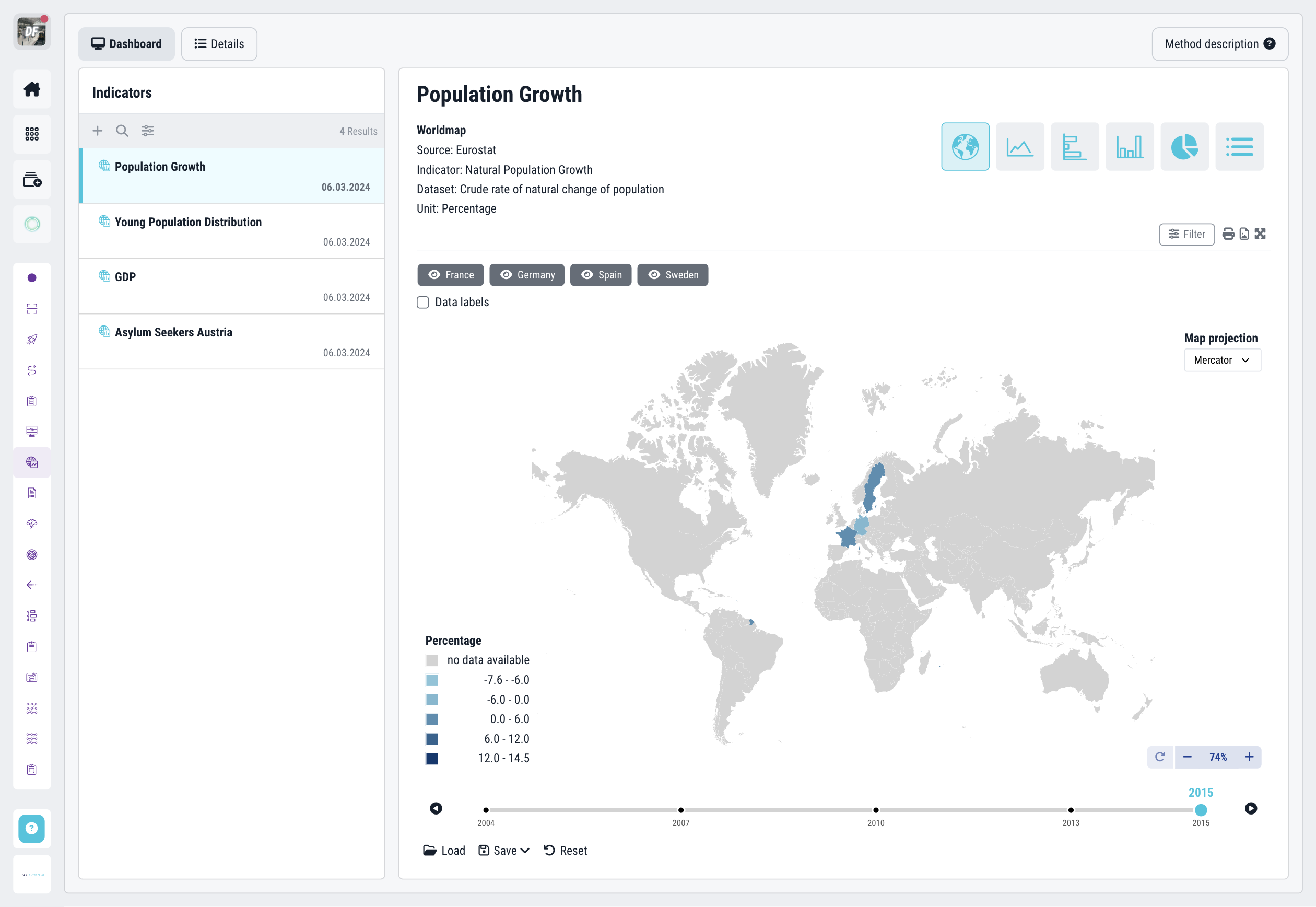The image size is (1316, 907).
Task: Reset the map configuration
Action: pyautogui.click(x=565, y=850)
